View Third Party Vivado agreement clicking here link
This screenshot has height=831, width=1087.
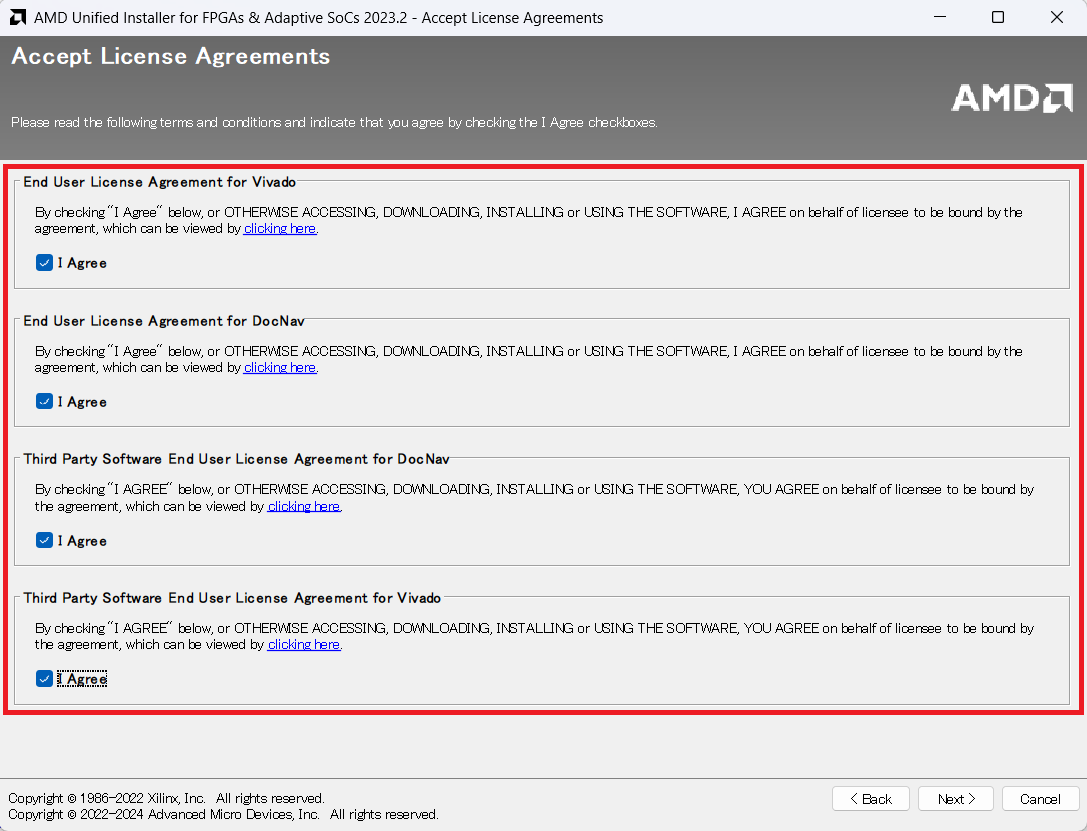(304, 645)
